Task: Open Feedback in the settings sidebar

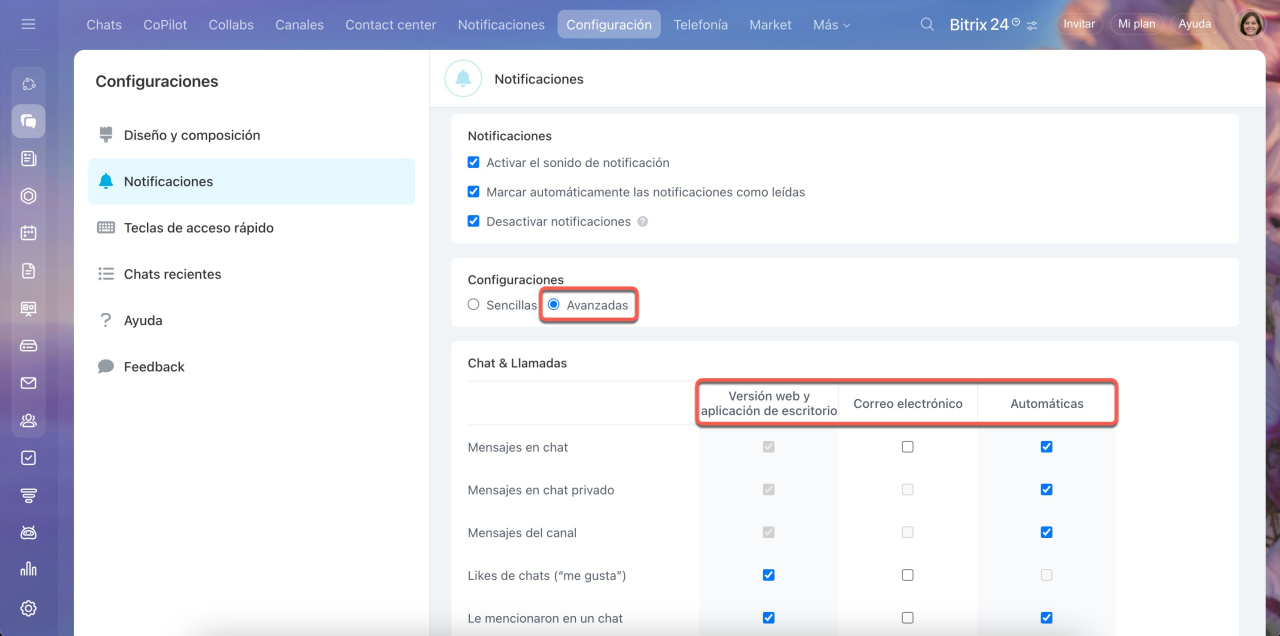Action: click(x=251, y=367)
